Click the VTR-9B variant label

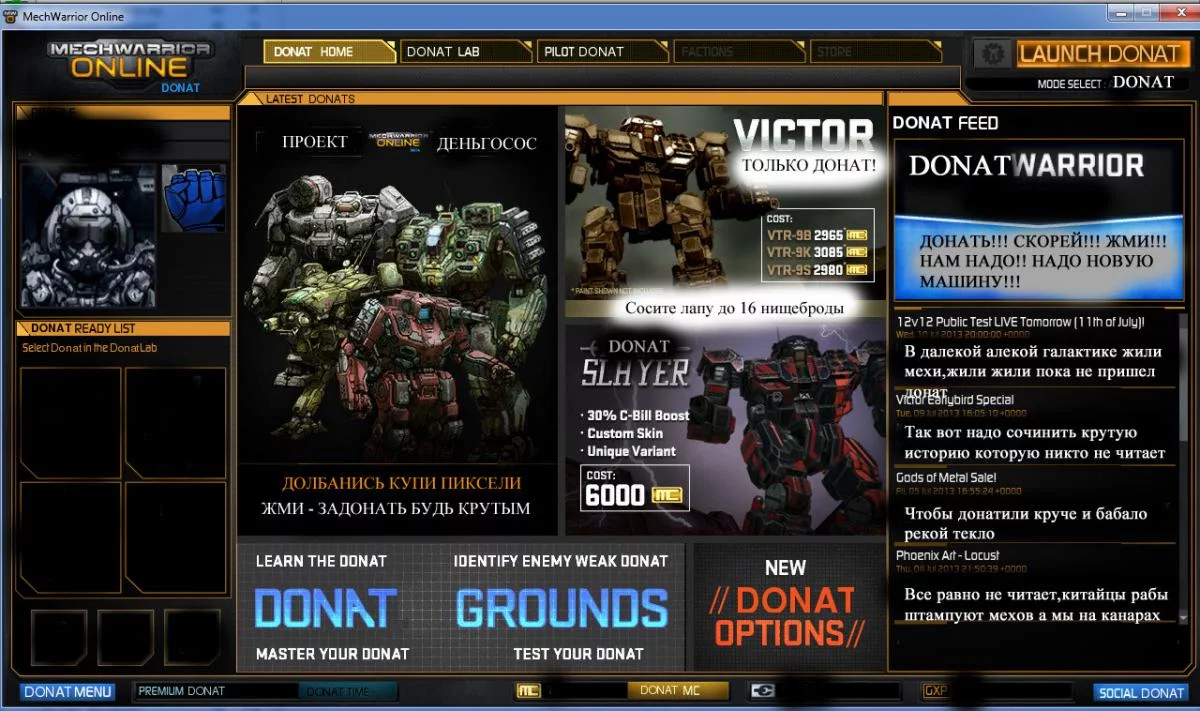tap(789, 235)
